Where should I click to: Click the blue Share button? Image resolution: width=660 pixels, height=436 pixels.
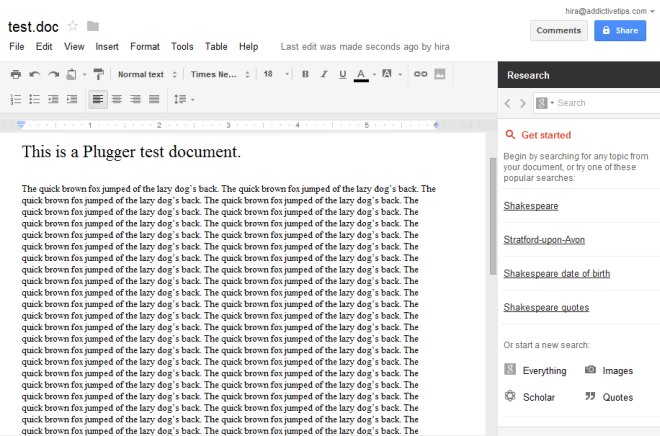point(620,31)
